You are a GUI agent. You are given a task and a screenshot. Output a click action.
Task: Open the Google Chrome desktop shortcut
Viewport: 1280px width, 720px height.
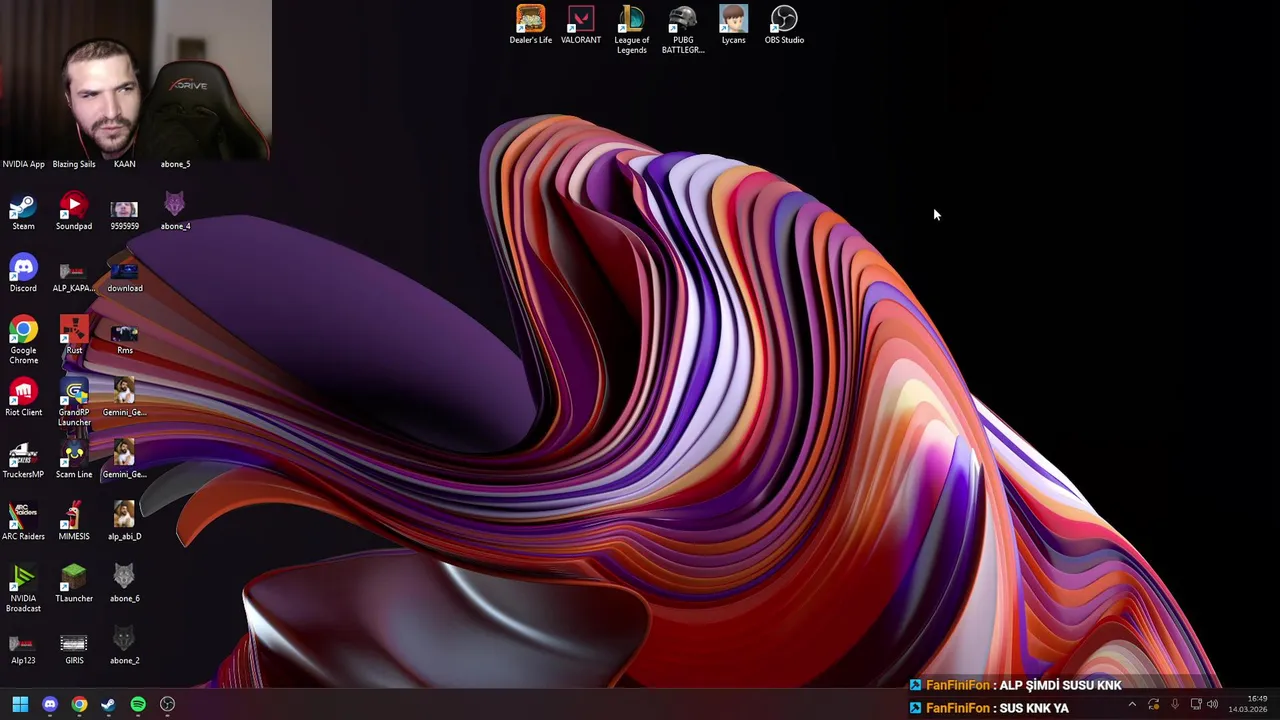point(23,341)
